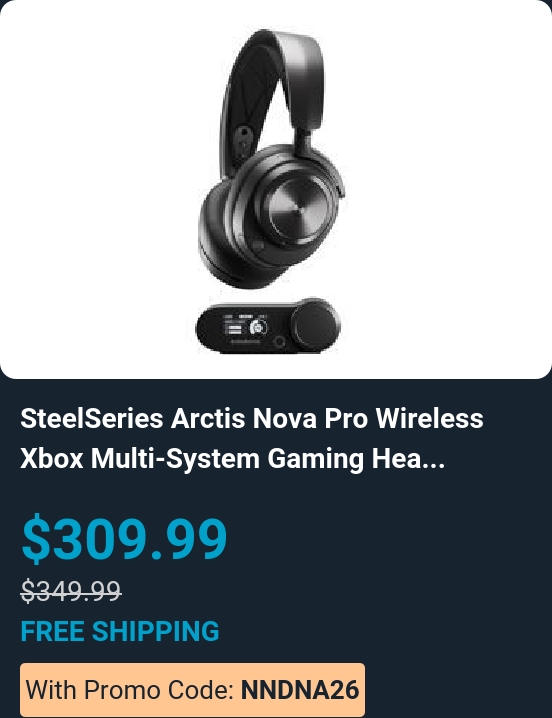
Task: Click the Xbox Multi-System Gaming title line
Action: [x=192, y=458]
